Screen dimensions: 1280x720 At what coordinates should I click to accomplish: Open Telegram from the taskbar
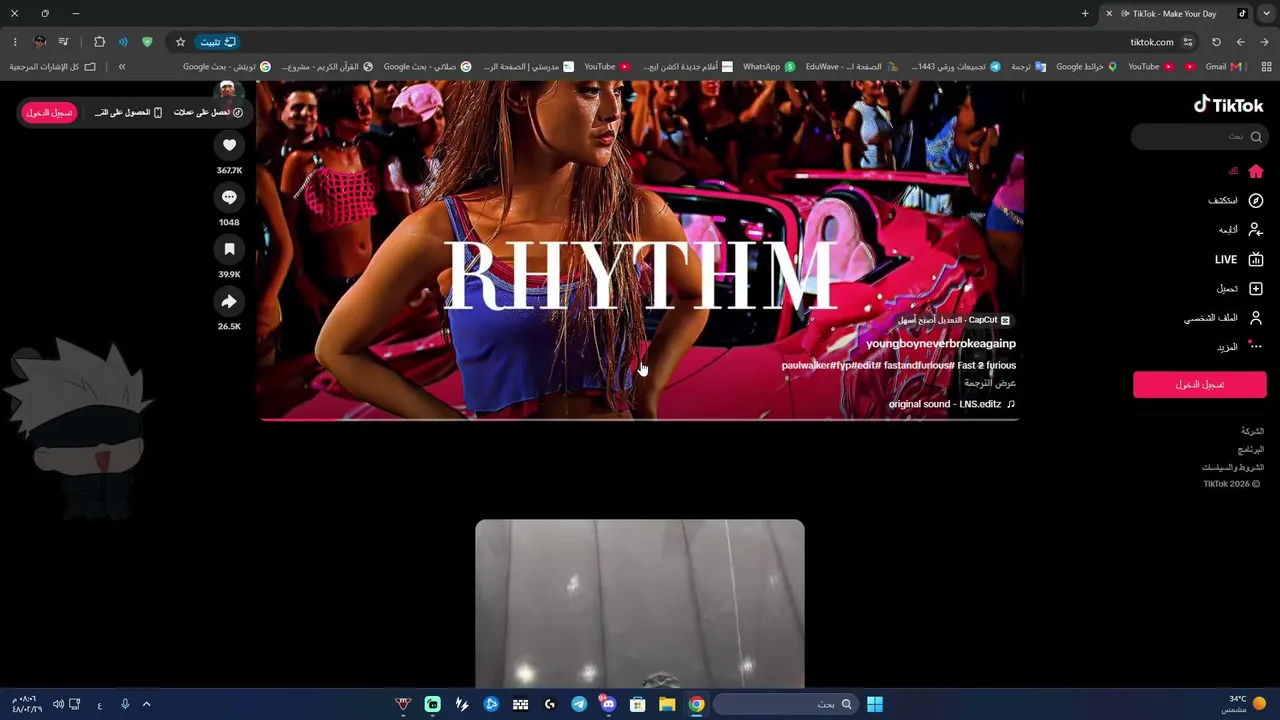[x=579, y=704]
